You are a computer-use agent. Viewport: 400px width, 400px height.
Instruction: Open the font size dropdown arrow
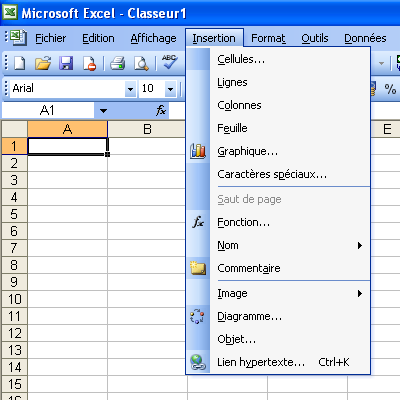coord(170,89)
